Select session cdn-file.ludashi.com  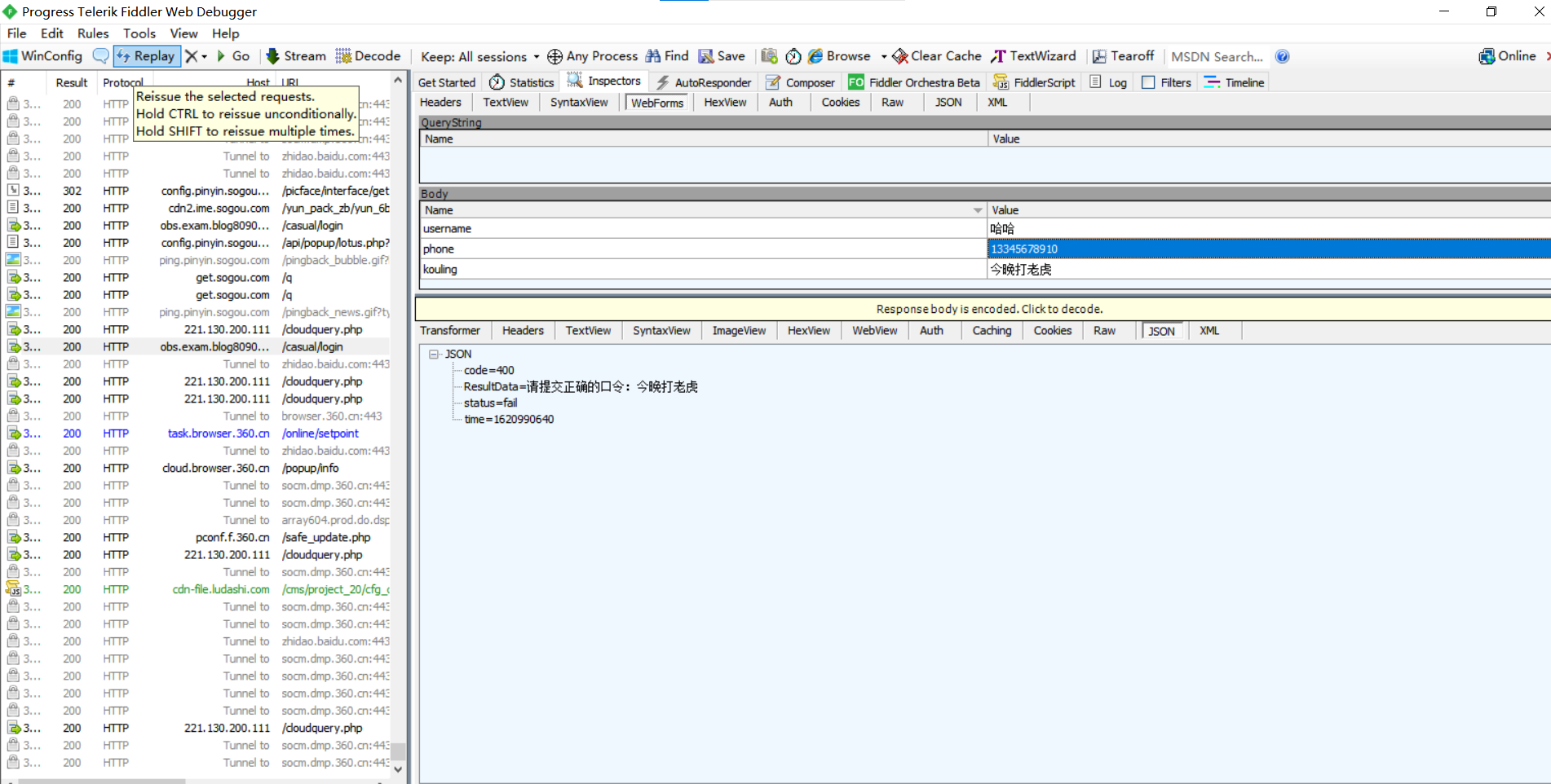[197, 589]
